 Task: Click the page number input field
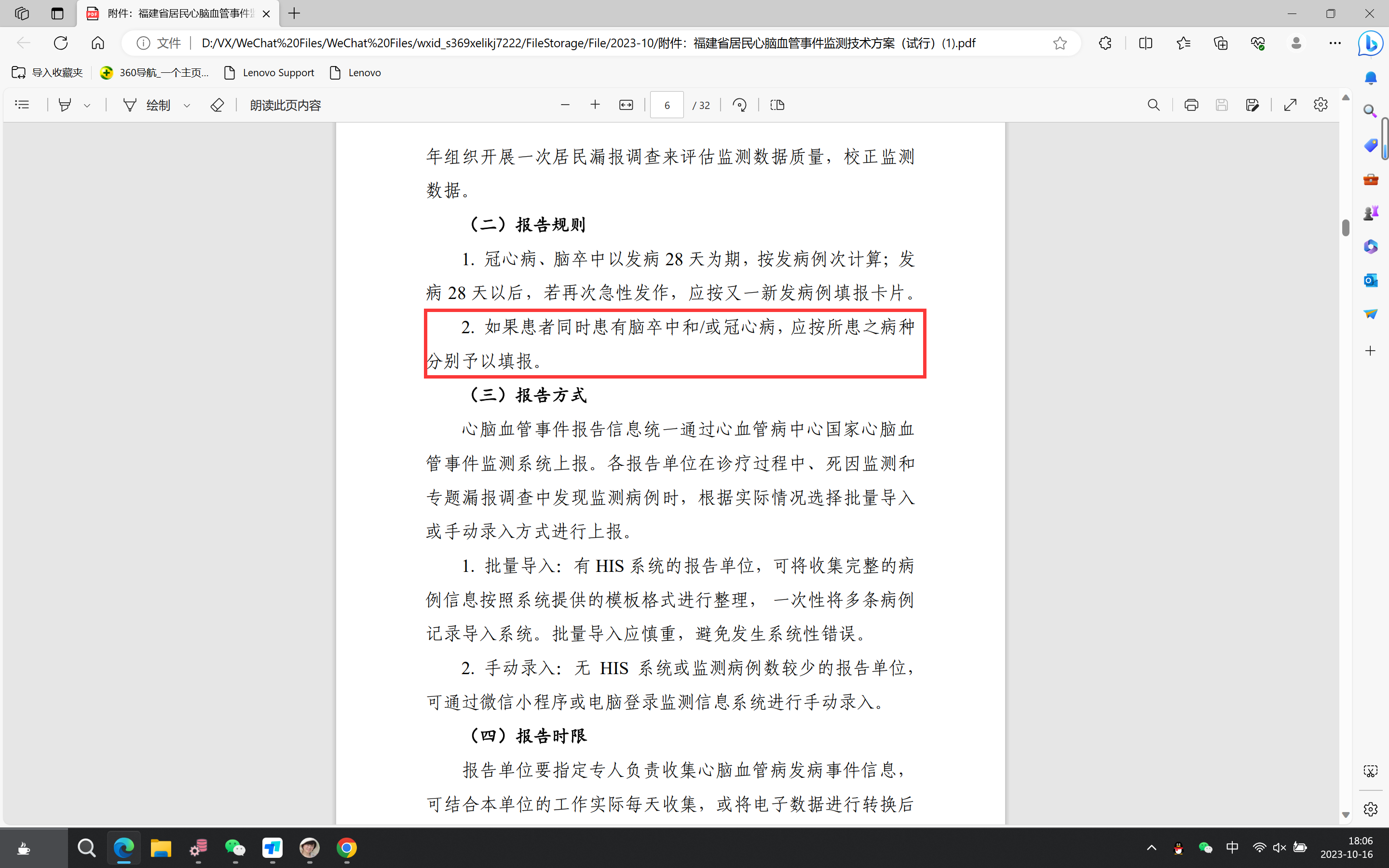[667, 105]
